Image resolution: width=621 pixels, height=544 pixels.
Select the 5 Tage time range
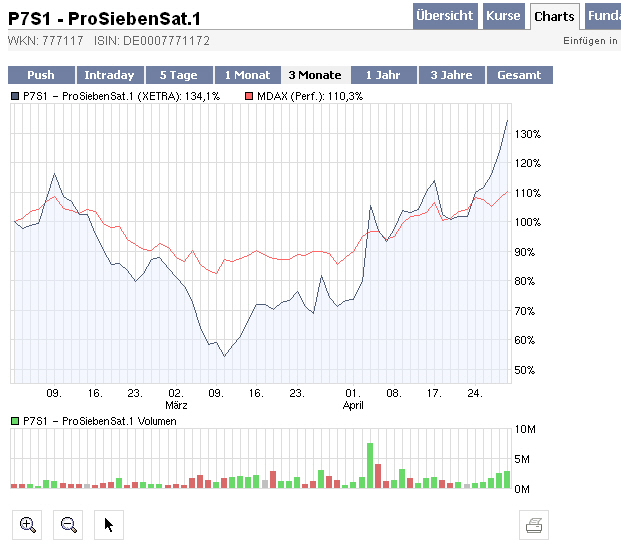[179, 75]
